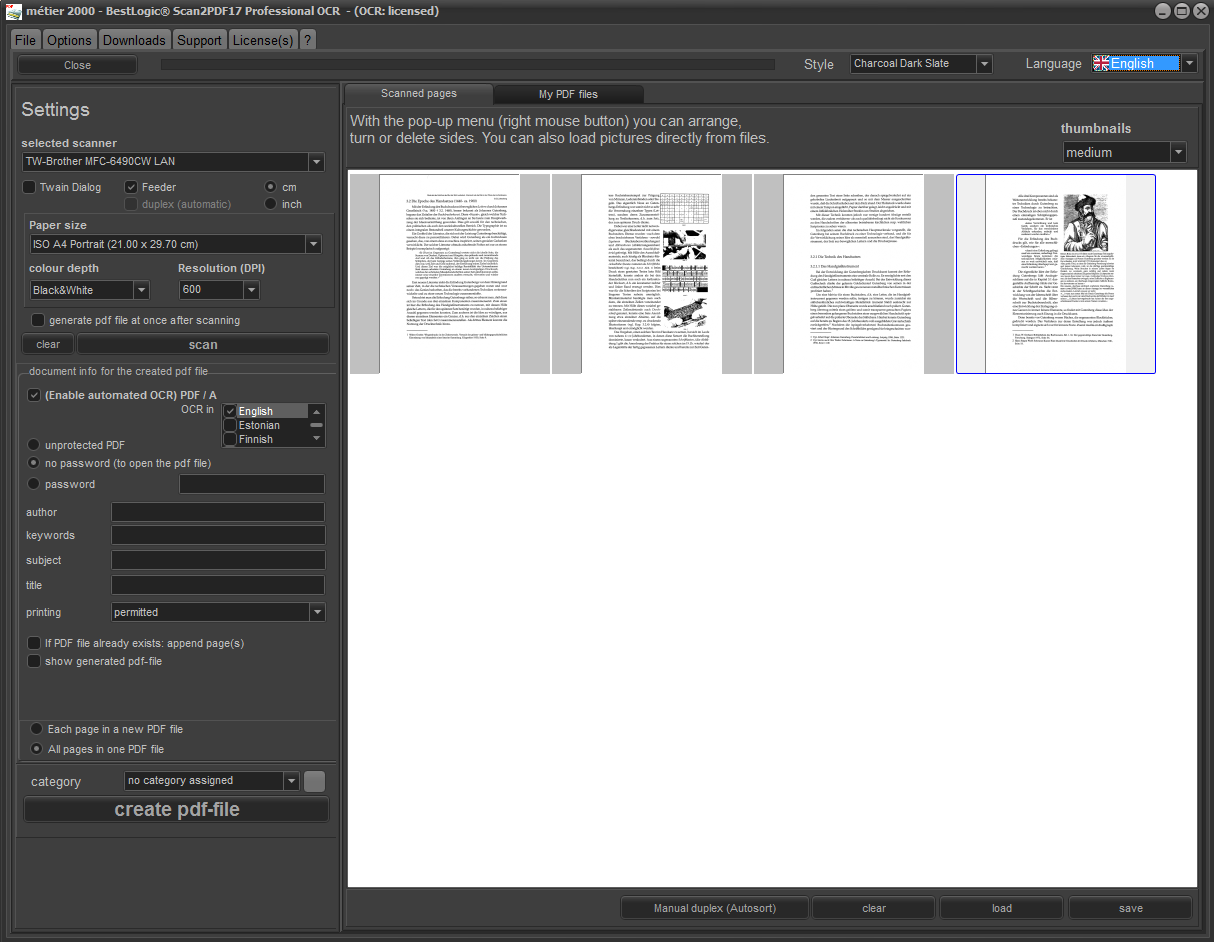
Task: Enable the Twain Dialog checkbox
Action: coord(30,187)
